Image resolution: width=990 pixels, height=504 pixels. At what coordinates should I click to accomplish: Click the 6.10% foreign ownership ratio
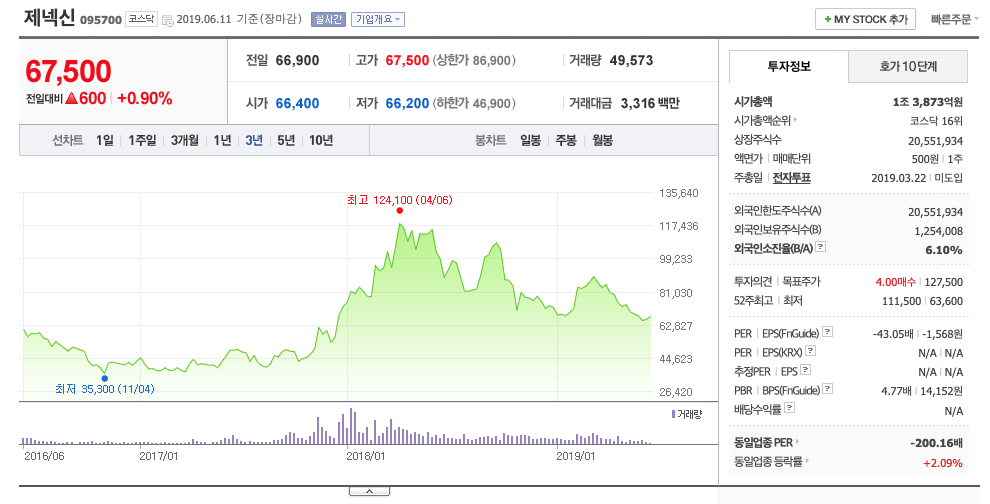(944, 250)
